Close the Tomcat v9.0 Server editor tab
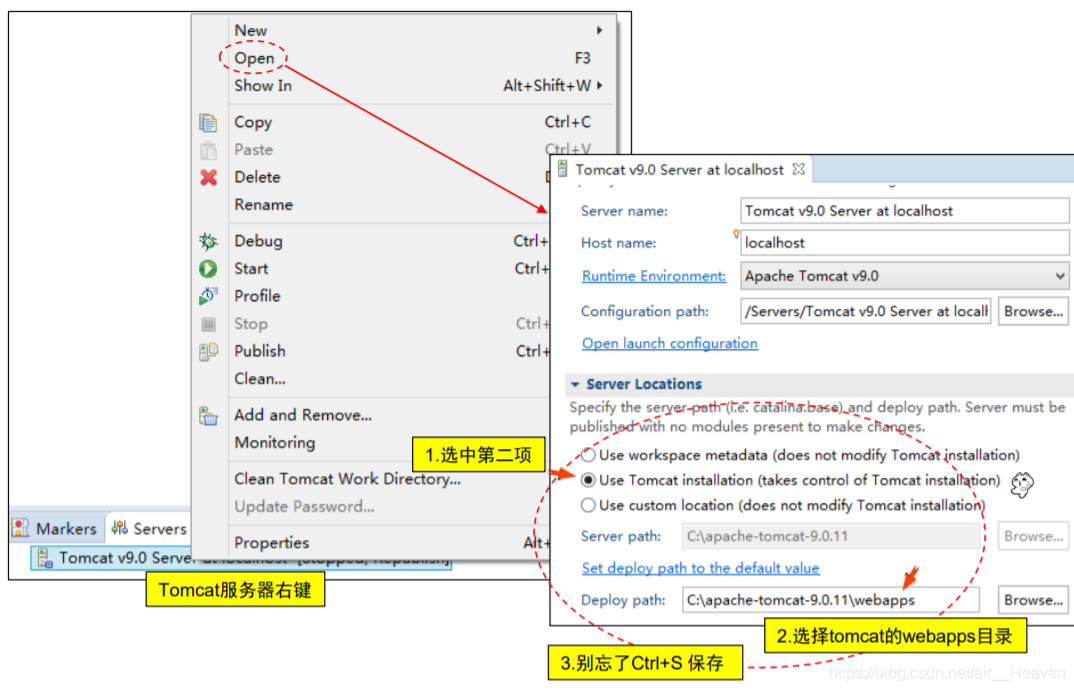 click(x=798, y=169)
